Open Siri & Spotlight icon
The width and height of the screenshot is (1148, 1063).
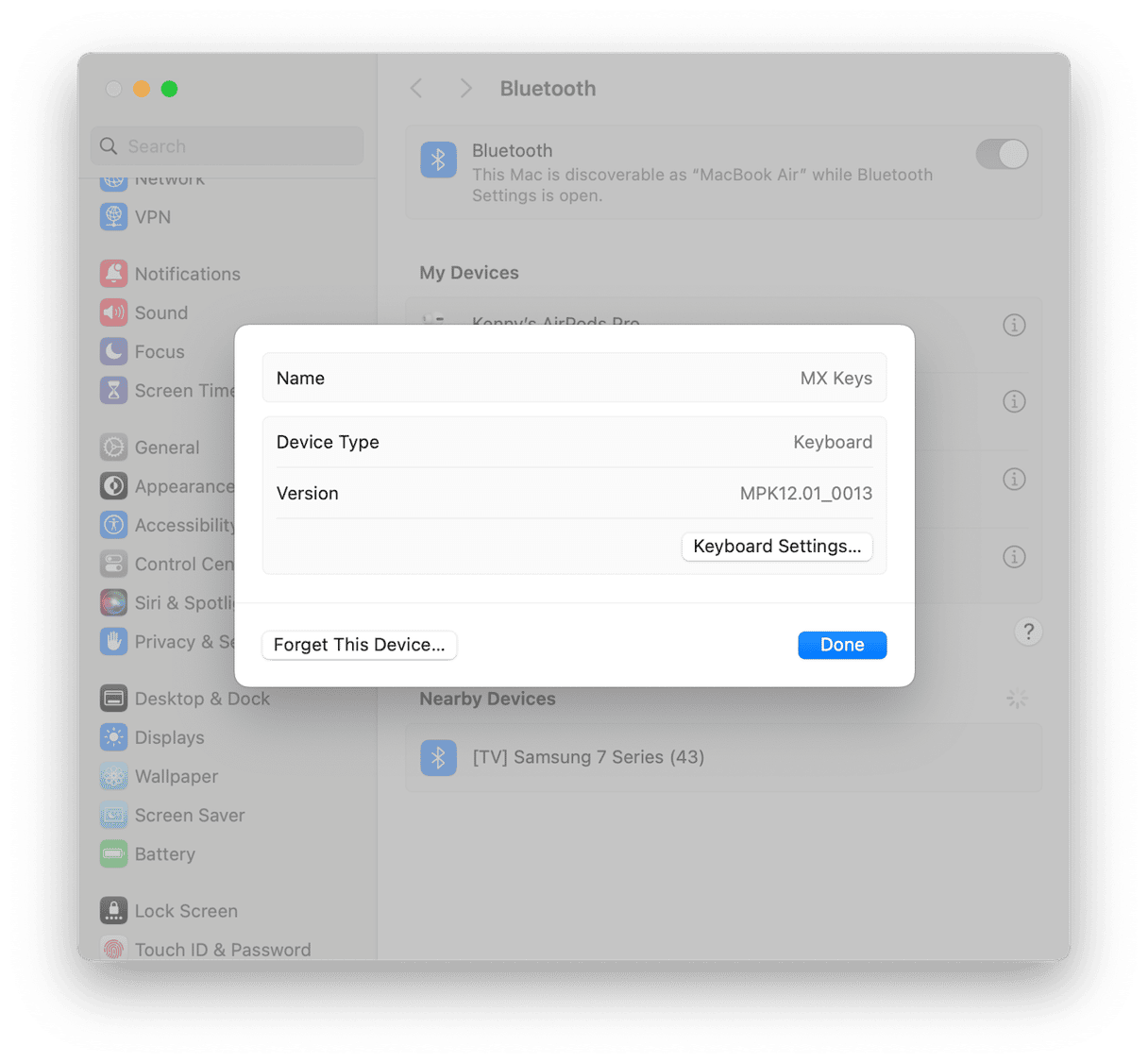click(113, 602)
